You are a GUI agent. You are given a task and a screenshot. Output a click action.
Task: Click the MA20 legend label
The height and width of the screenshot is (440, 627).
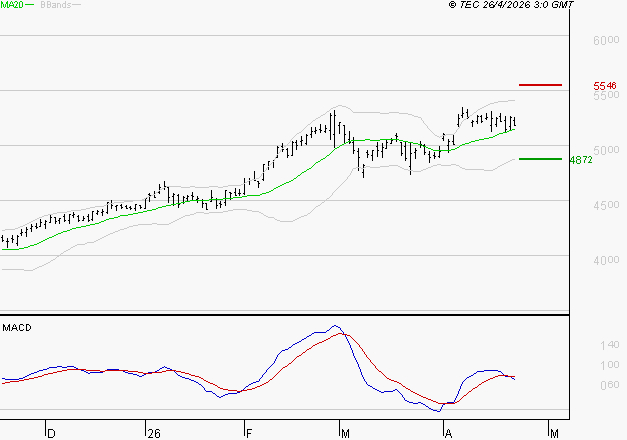coord(12,5)
